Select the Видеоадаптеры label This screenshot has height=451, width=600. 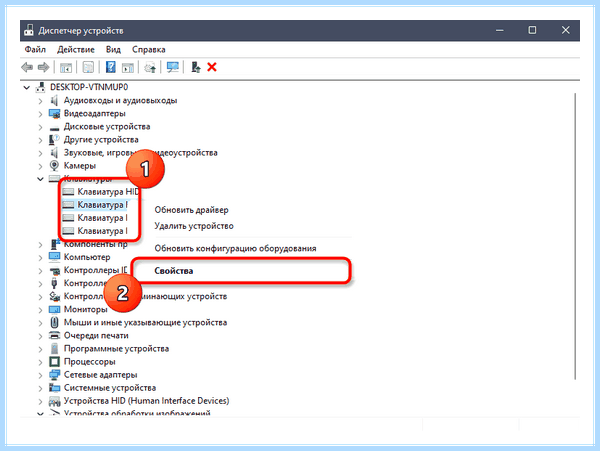click(x=95, y=114)
